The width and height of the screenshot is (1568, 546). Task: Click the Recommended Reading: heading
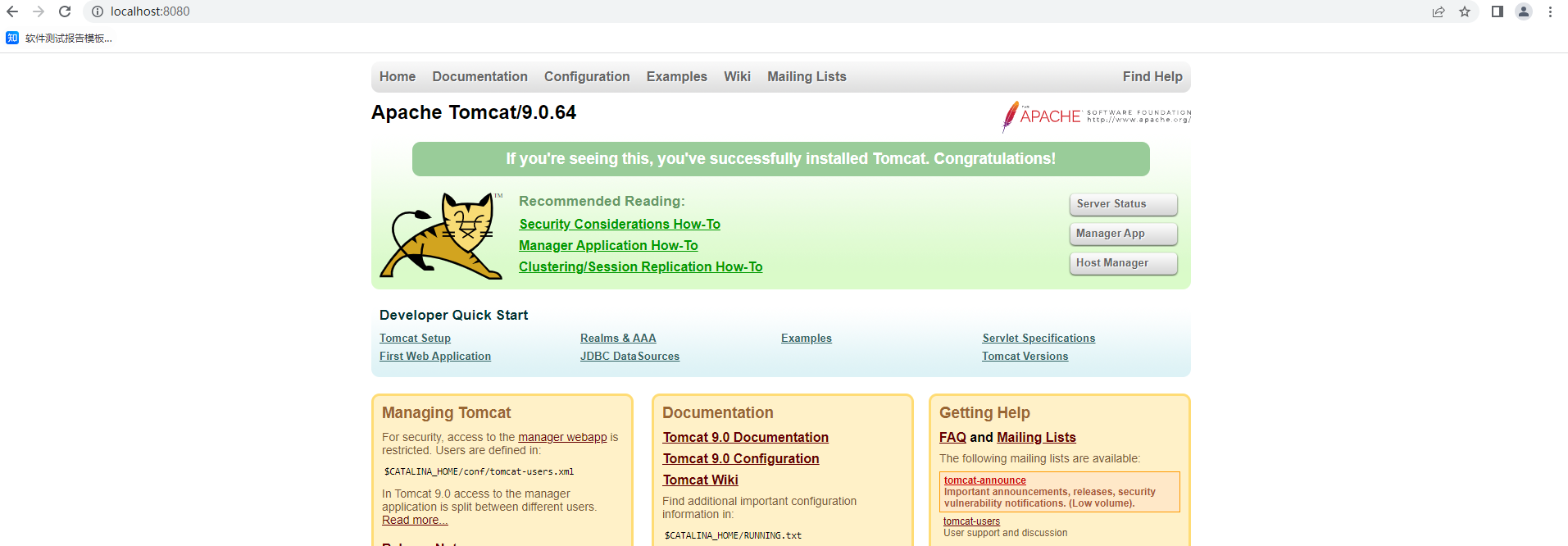(x=602, y=201)
